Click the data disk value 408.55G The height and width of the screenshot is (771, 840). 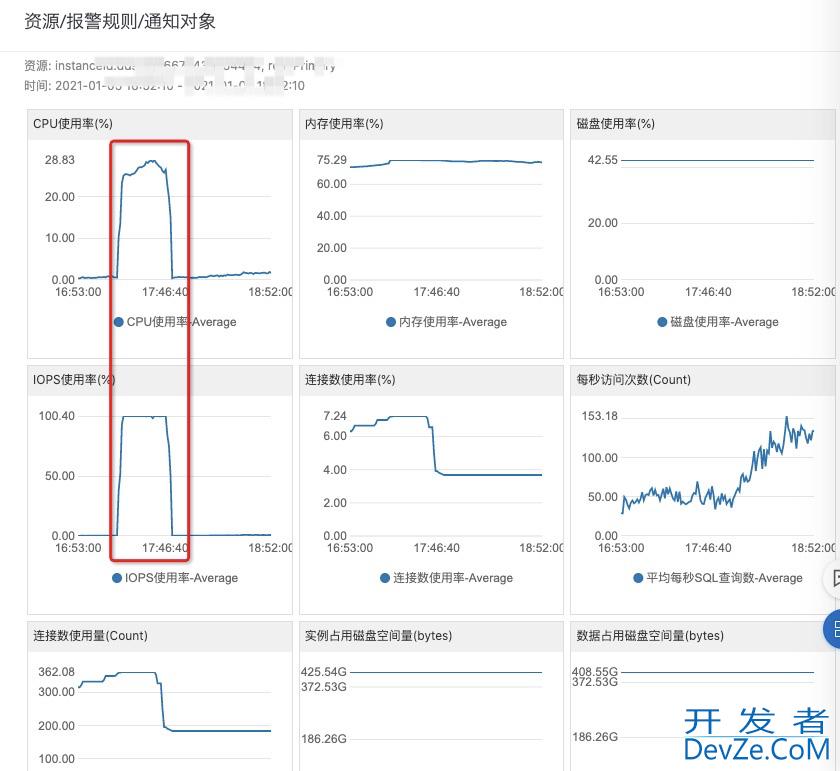pos(595,671)
